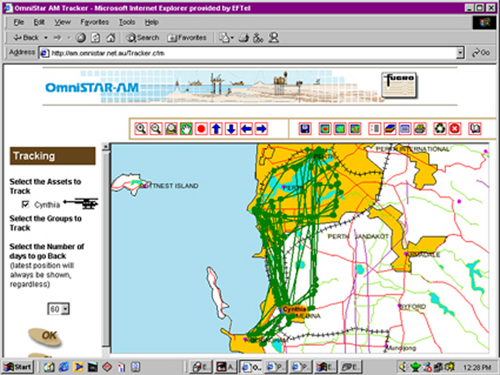Click the frame scrollbar up arrow
Image resolution: width=500 pixels, height=375 pixels.
(106, 147)
